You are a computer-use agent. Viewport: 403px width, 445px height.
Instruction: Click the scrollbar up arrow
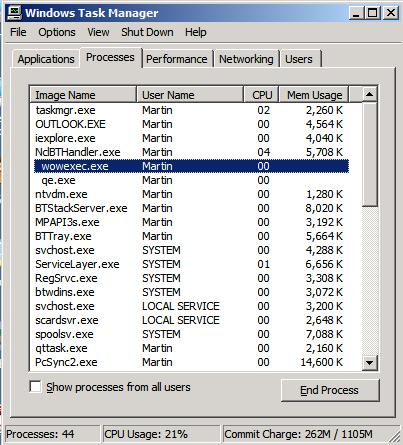(369, 94)
